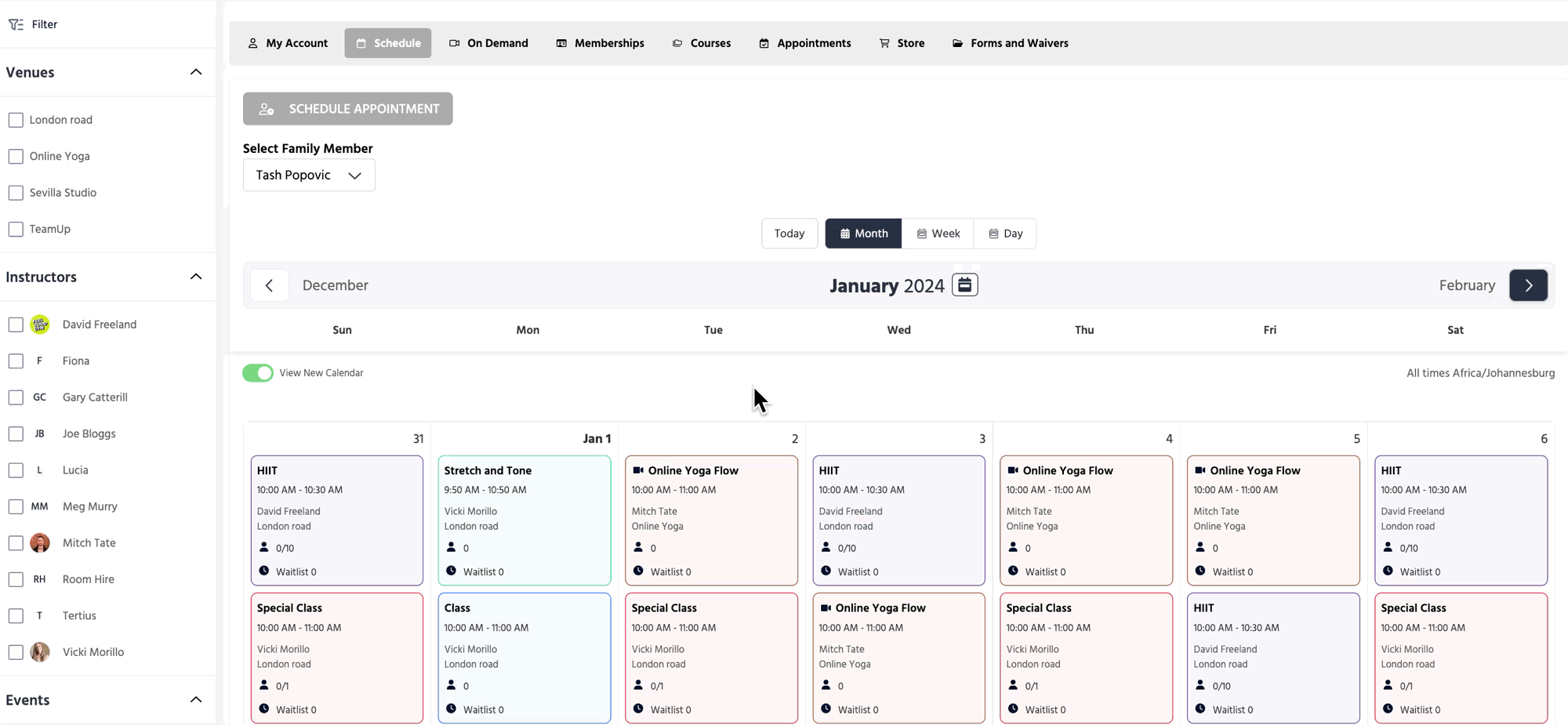Tick the Gary Catterill instructor checkbox
The image size is (1568, 725).
pos(16,397)
